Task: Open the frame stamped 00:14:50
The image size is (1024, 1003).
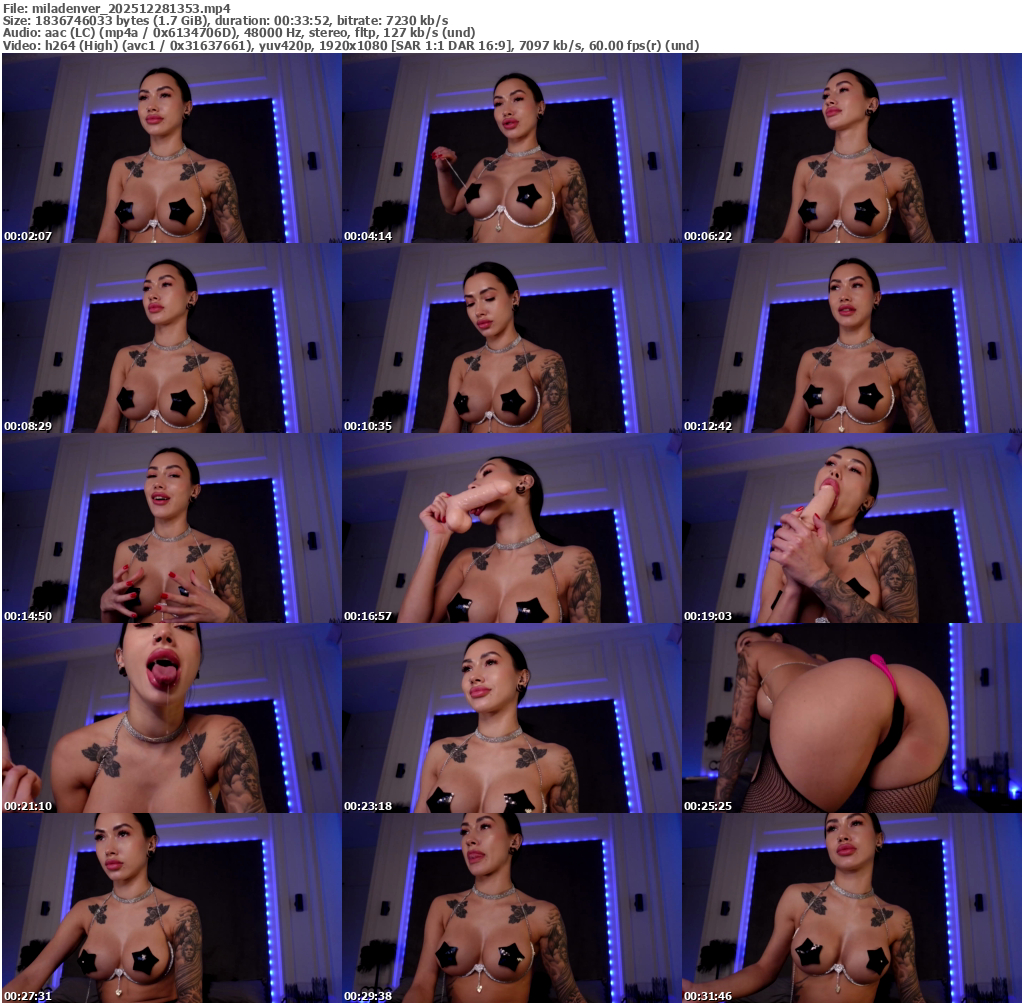Action: [172, 528]
